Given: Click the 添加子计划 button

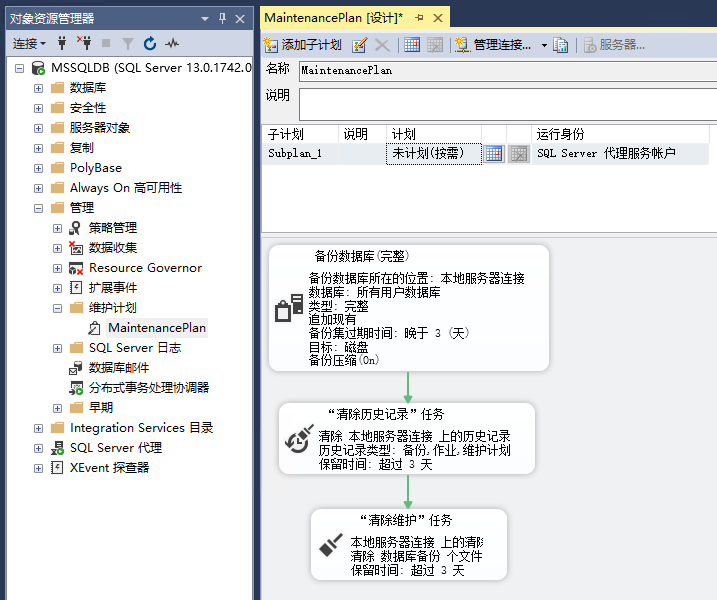Looking at the screenshot, I should (x=304, y=45).
